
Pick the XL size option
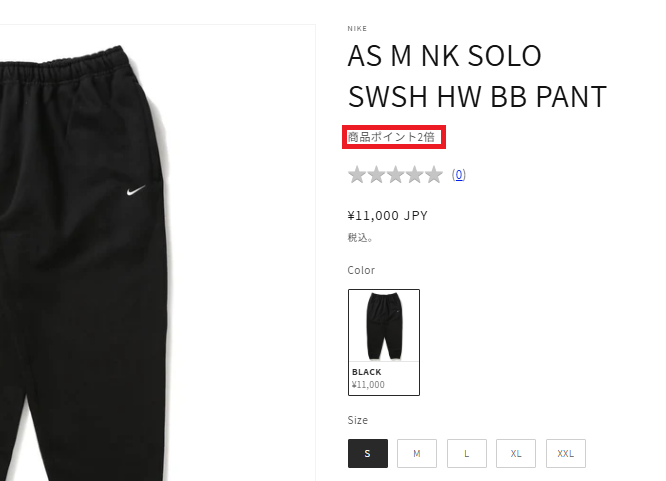[516, 454]
